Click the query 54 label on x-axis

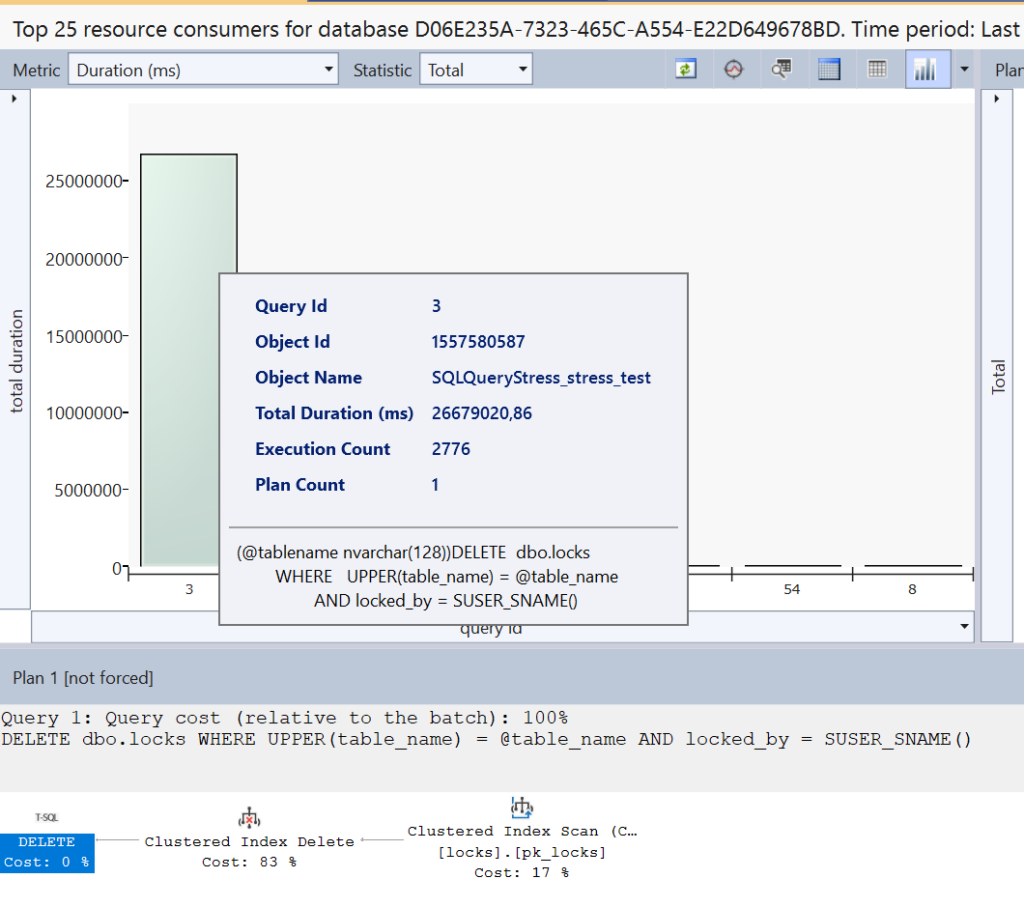[791, 590]
